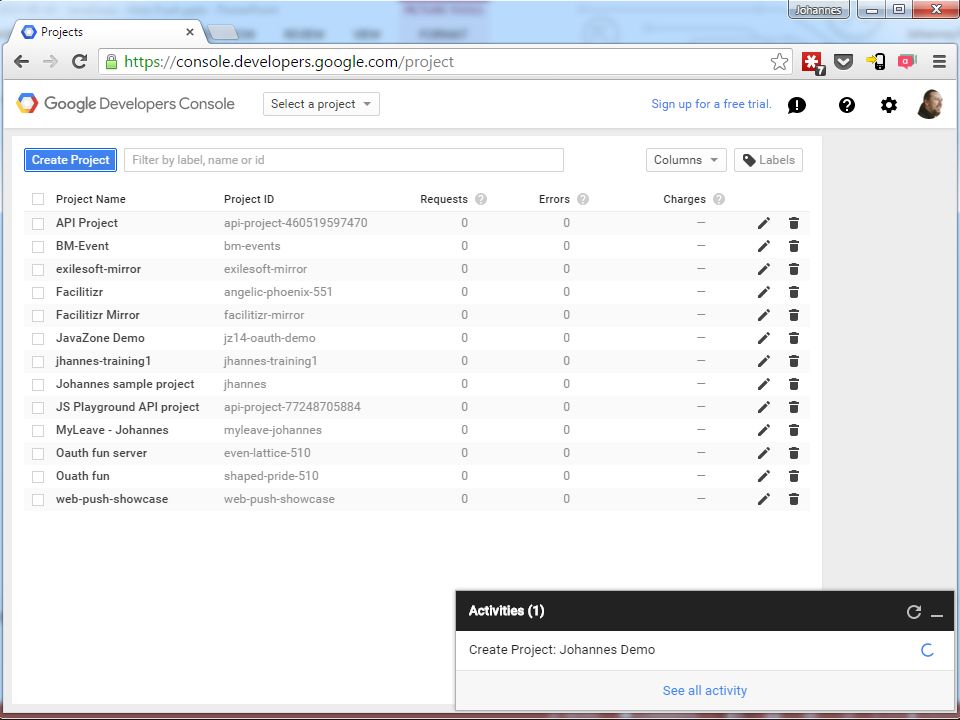
Task: Click the Create Project button
Action: (70, 160)
